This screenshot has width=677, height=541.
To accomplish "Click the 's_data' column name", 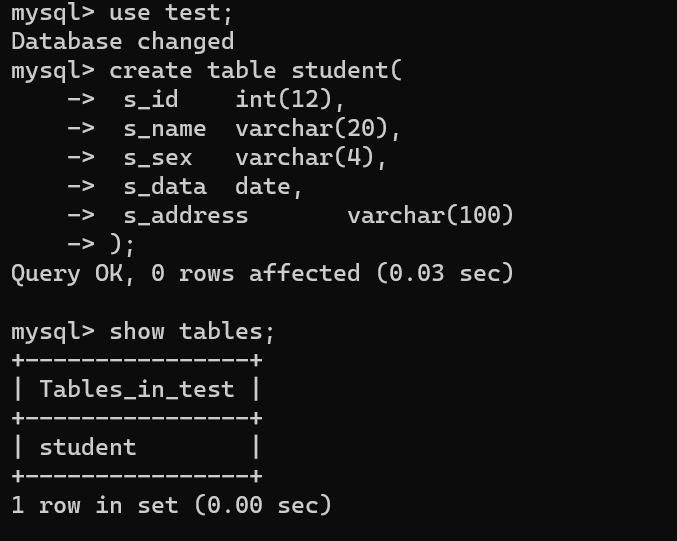I will tap(165, 187).
